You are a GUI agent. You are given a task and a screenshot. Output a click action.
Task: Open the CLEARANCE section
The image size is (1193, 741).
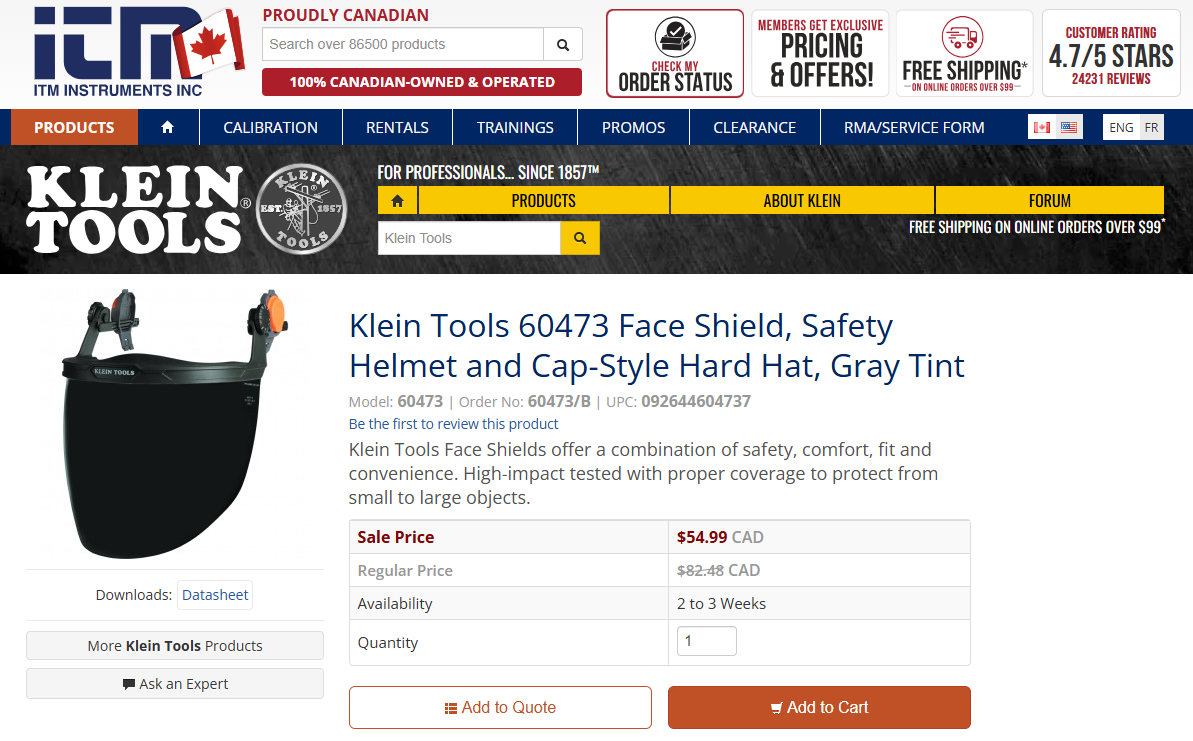pos(754,127)
